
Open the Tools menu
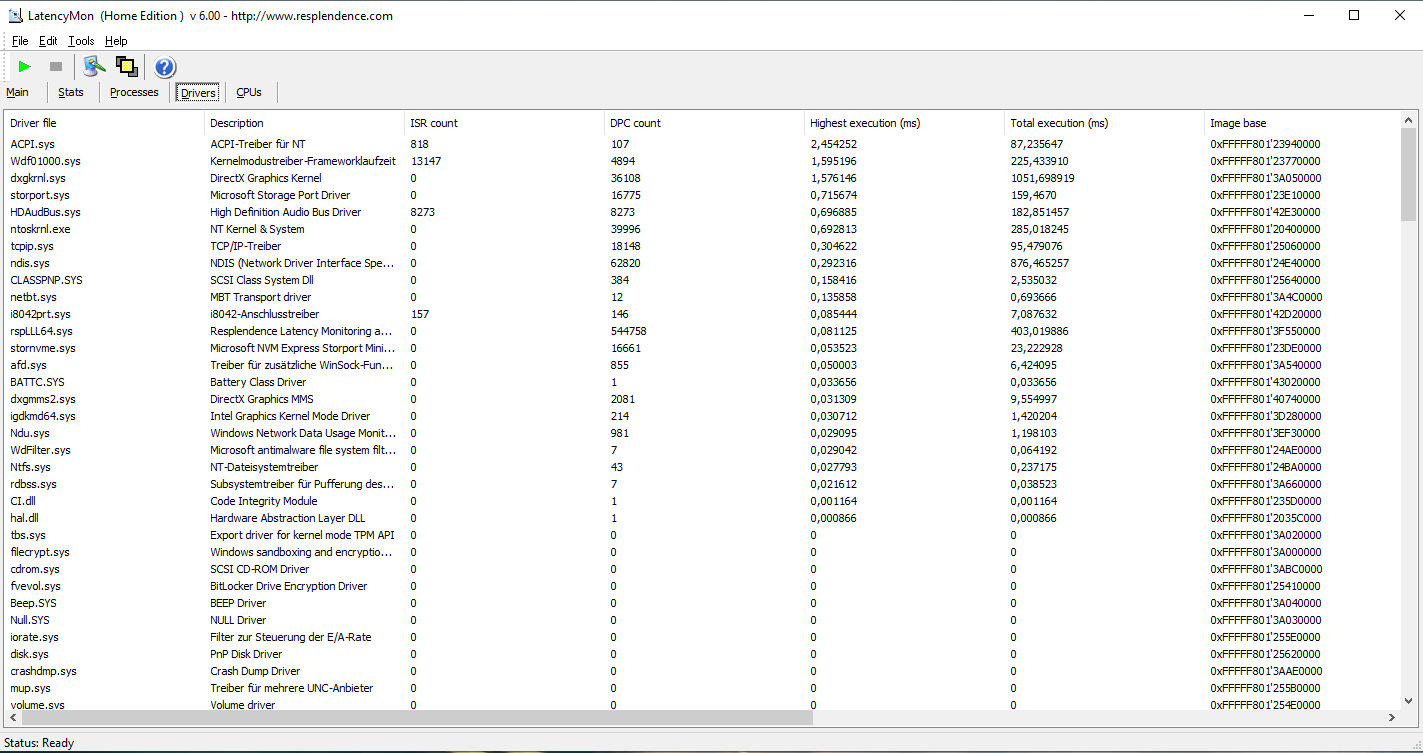pyautogui.click(x=81, y=41)
